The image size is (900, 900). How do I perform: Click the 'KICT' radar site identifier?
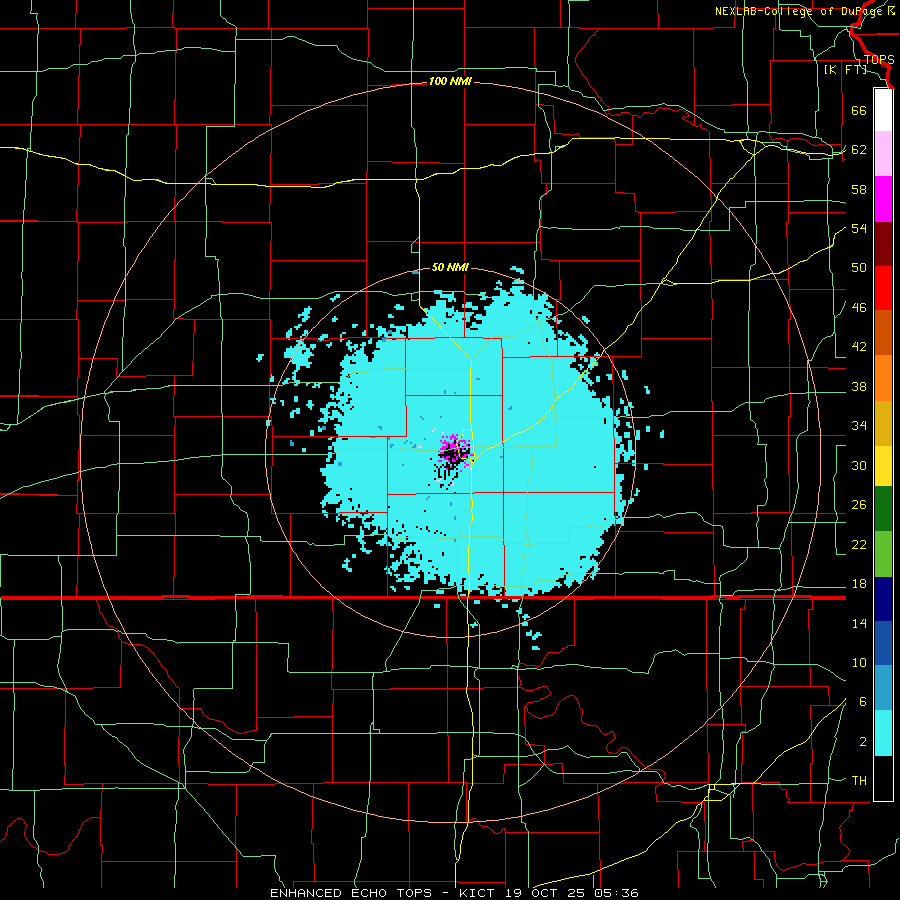tap(479, 893)
